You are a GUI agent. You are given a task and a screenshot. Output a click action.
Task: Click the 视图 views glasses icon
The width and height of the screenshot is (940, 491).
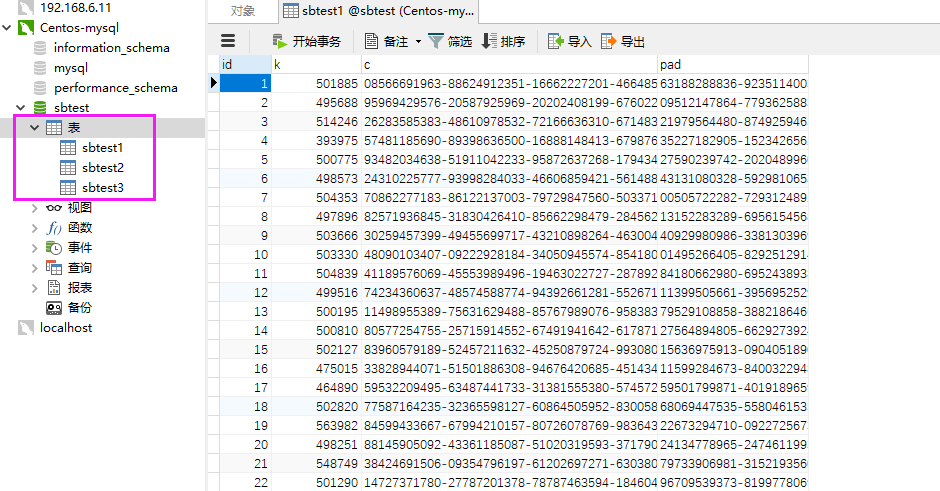click(x=54, y=208)
